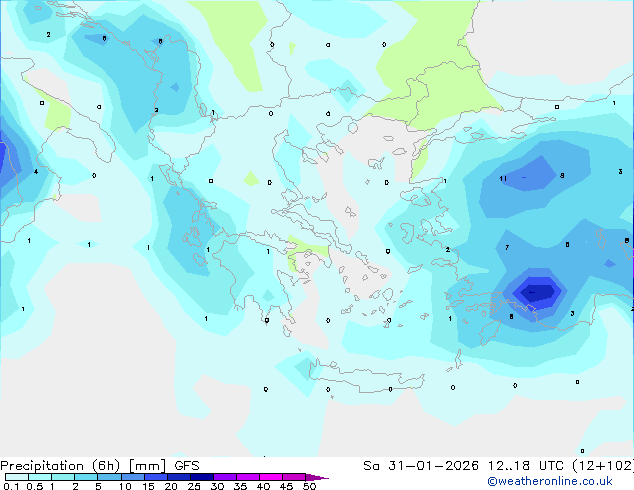Click the legend label '10'

(x=125, y=486)
